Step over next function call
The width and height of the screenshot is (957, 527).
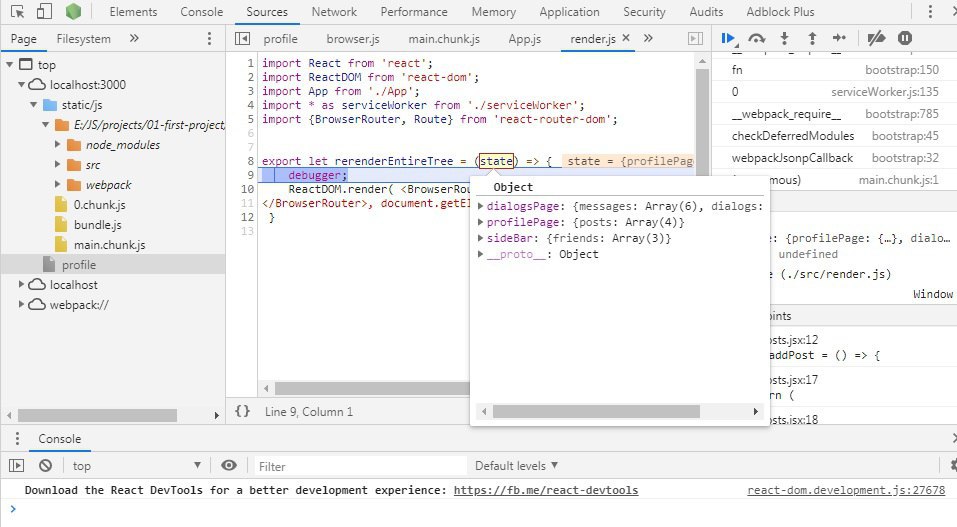[757, 38]
